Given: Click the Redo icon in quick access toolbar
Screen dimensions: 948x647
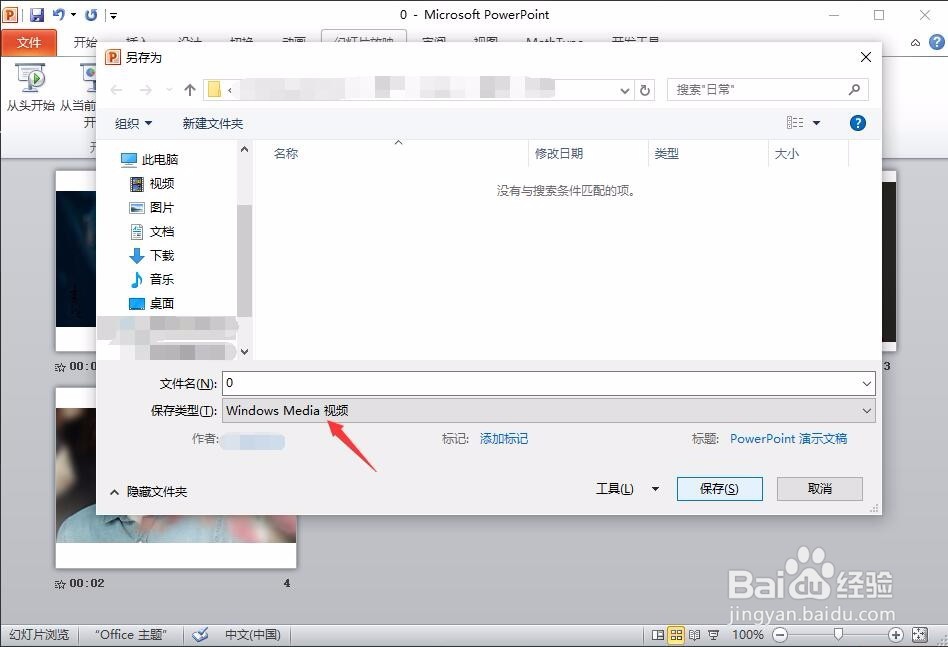Looking at the screenshot, I should pyautogui.click(x=91, y=15).
